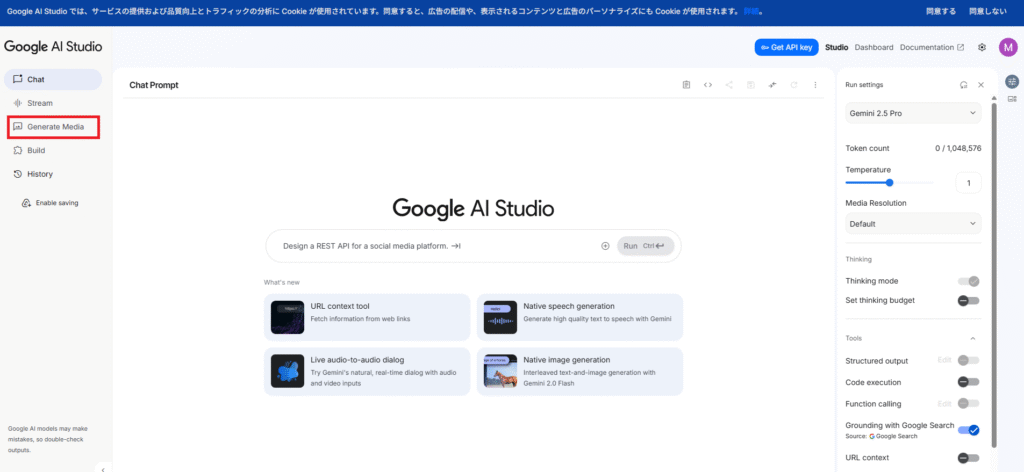Open Generate Media section
Image resolution: width=1024 pixels, height=472 pixels.
(x=53, y=127)
